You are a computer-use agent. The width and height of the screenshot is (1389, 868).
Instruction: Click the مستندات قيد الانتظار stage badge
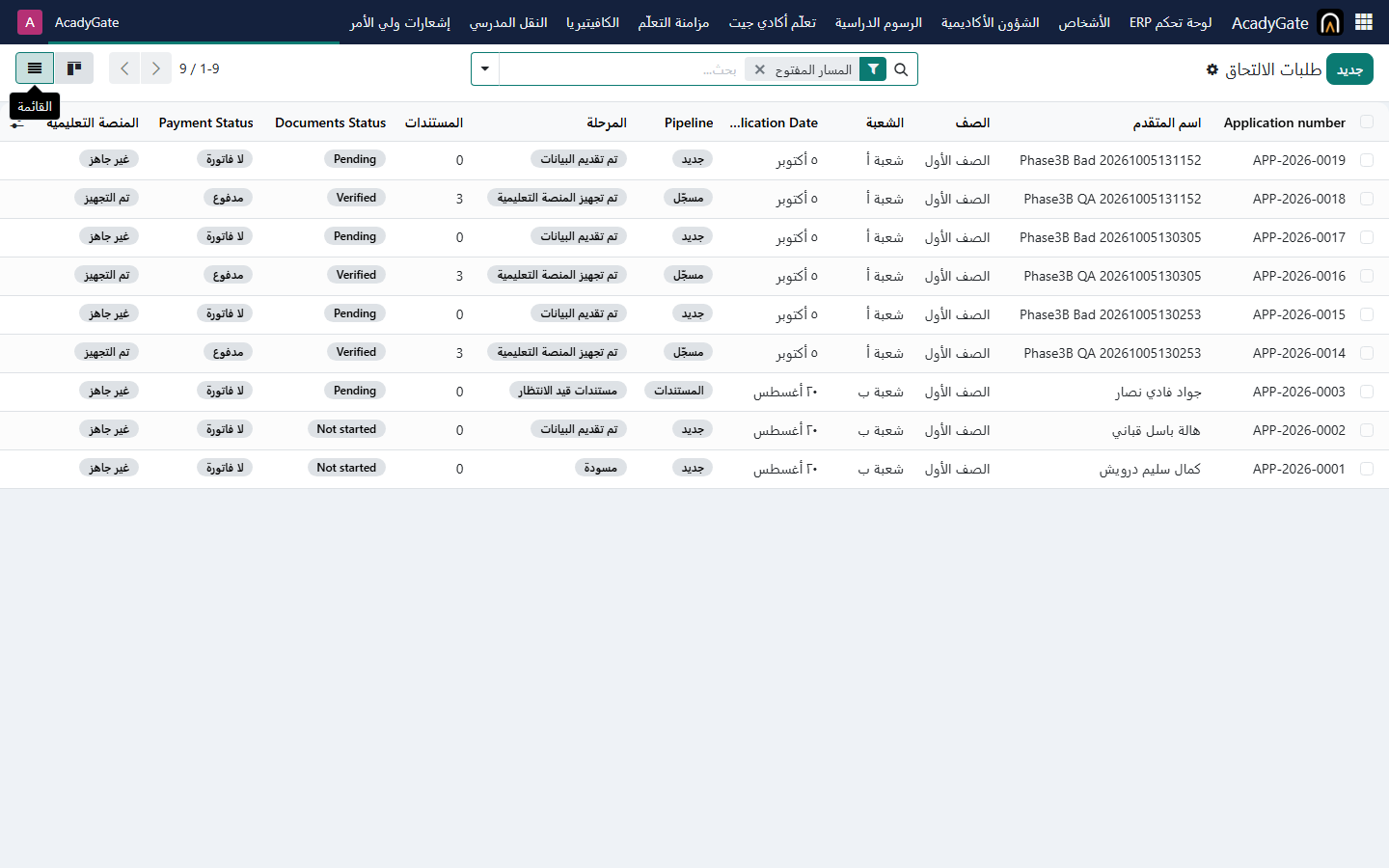(567, 391)
